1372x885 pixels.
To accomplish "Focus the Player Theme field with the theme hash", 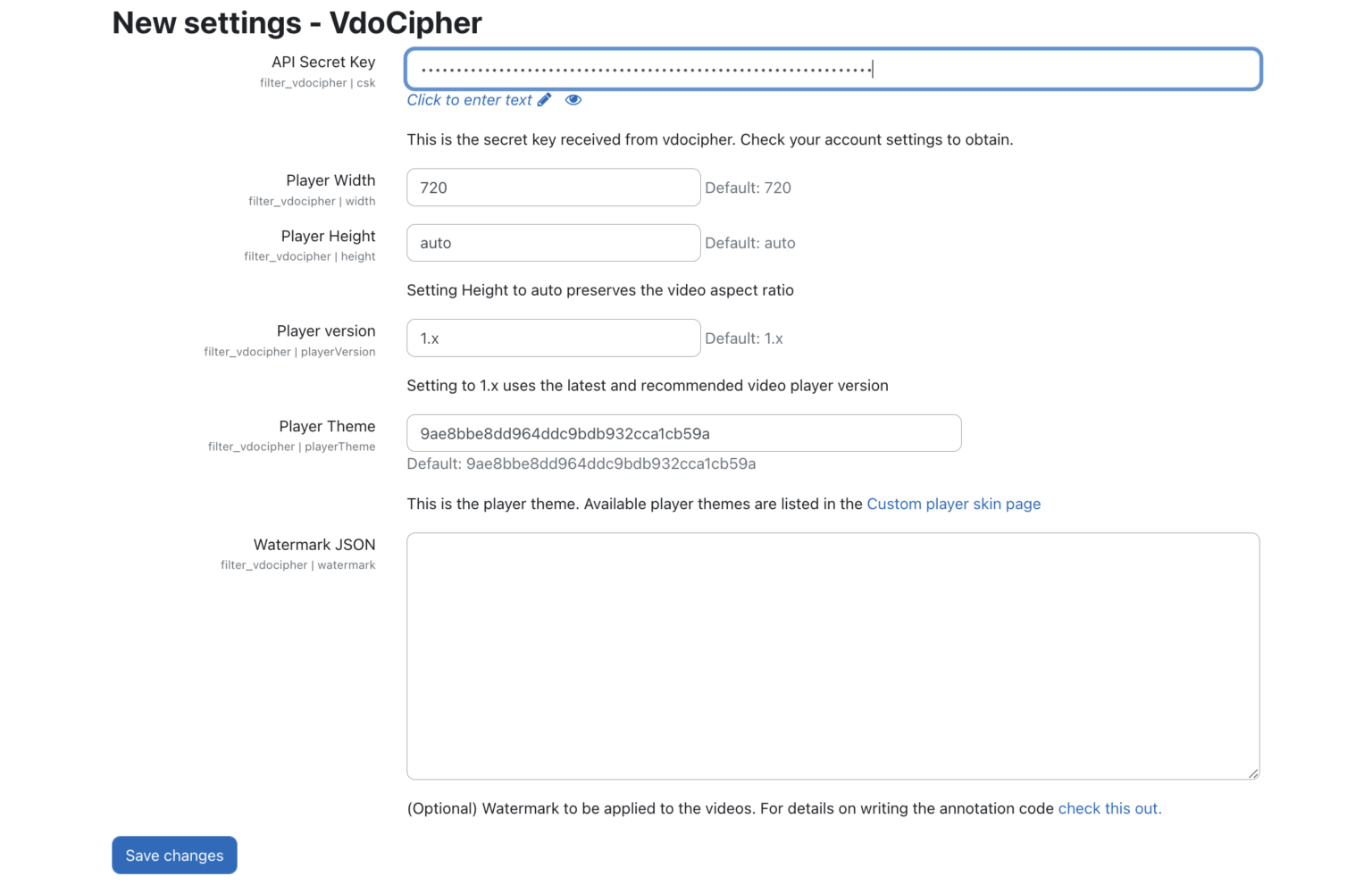I will coord(683,432).
